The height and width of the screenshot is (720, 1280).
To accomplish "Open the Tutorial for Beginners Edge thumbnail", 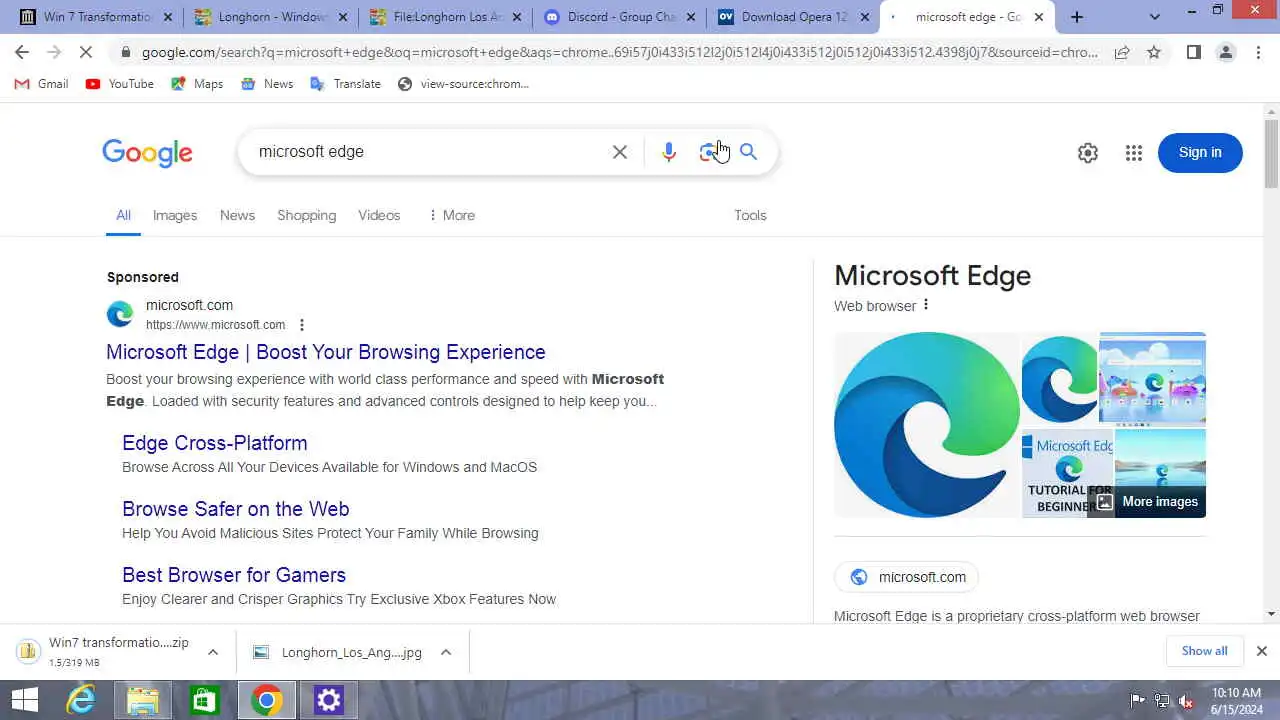I will pyautogui.click(x=1067, y=473).
